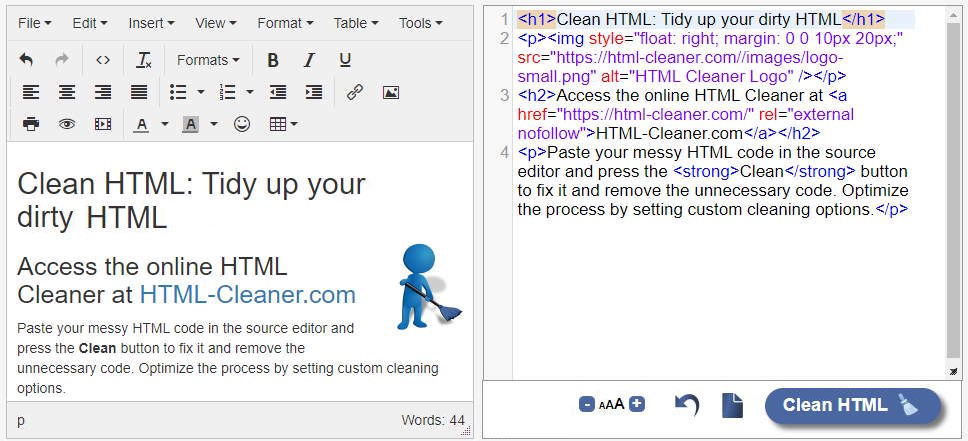Click the href attribute in source code
968x441 pixels.
(x=536, y=115)
